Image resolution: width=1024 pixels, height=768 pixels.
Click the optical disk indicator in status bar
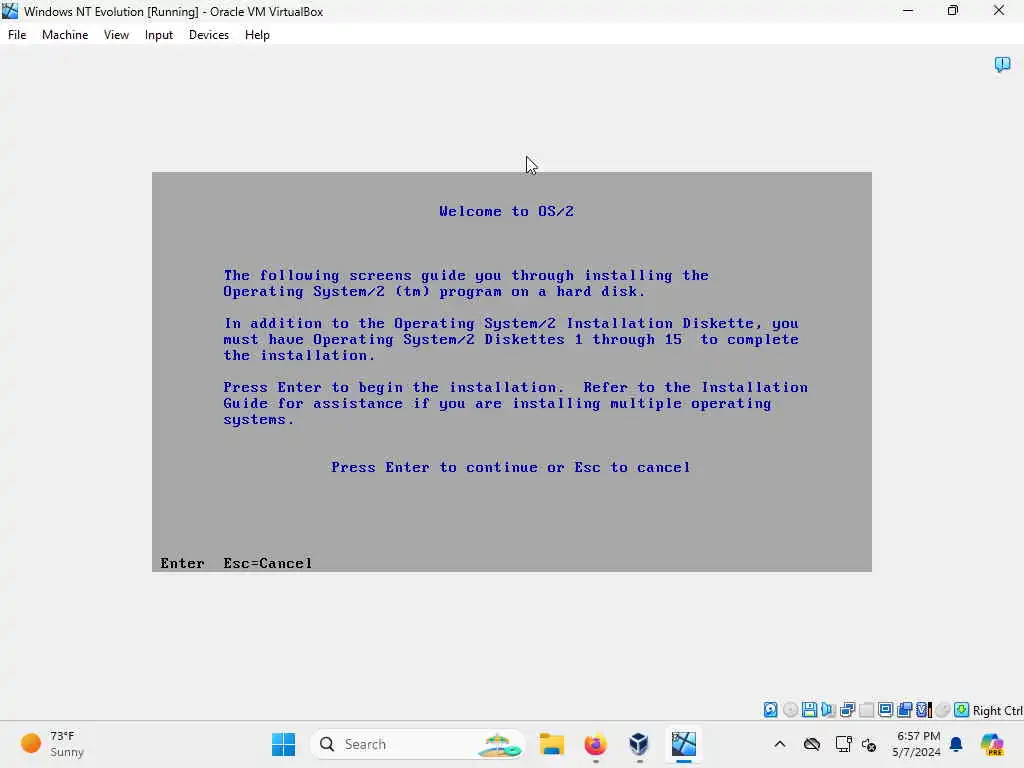(790, 710)
